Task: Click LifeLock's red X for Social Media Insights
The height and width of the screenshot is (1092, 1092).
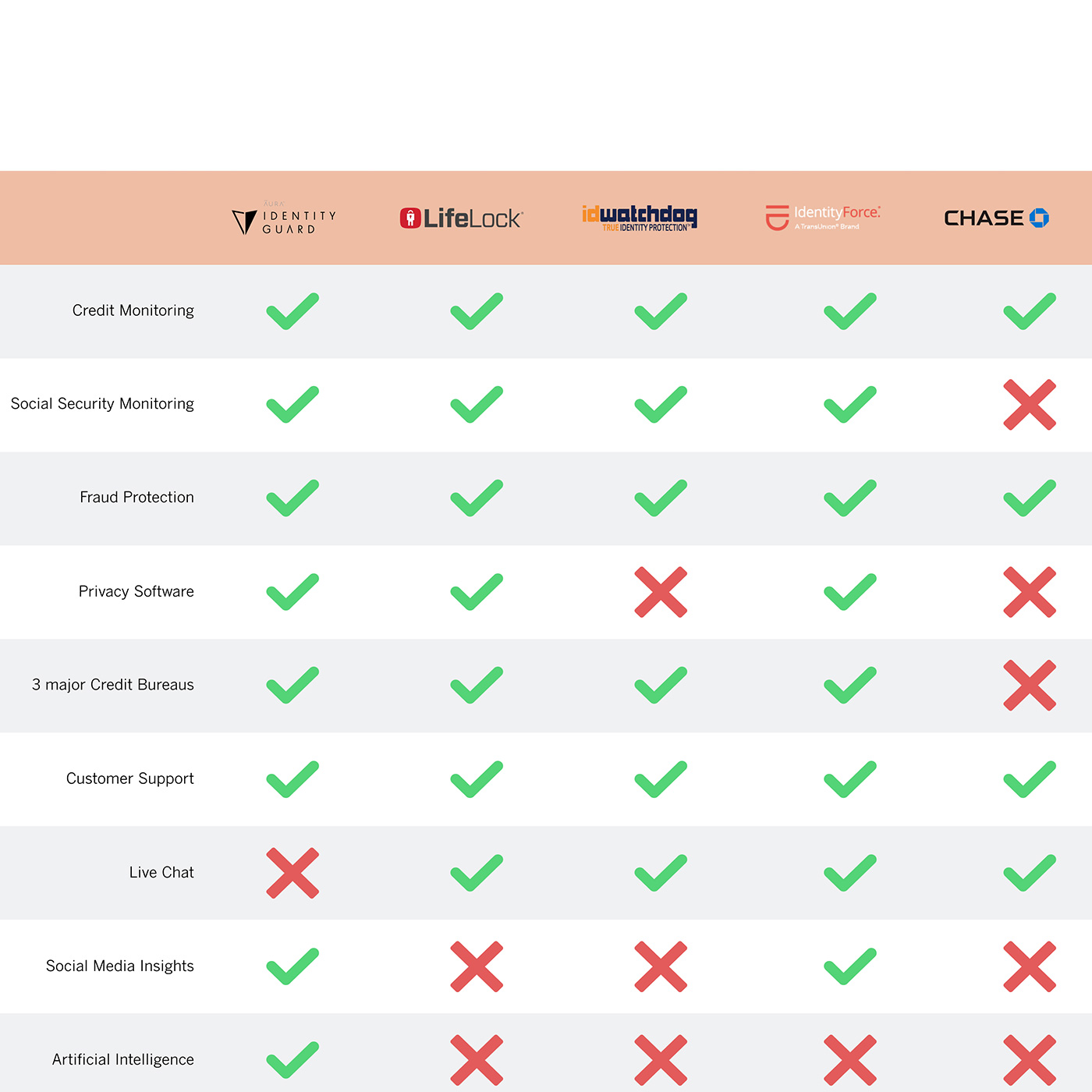Action: click(x=477, y=966)
